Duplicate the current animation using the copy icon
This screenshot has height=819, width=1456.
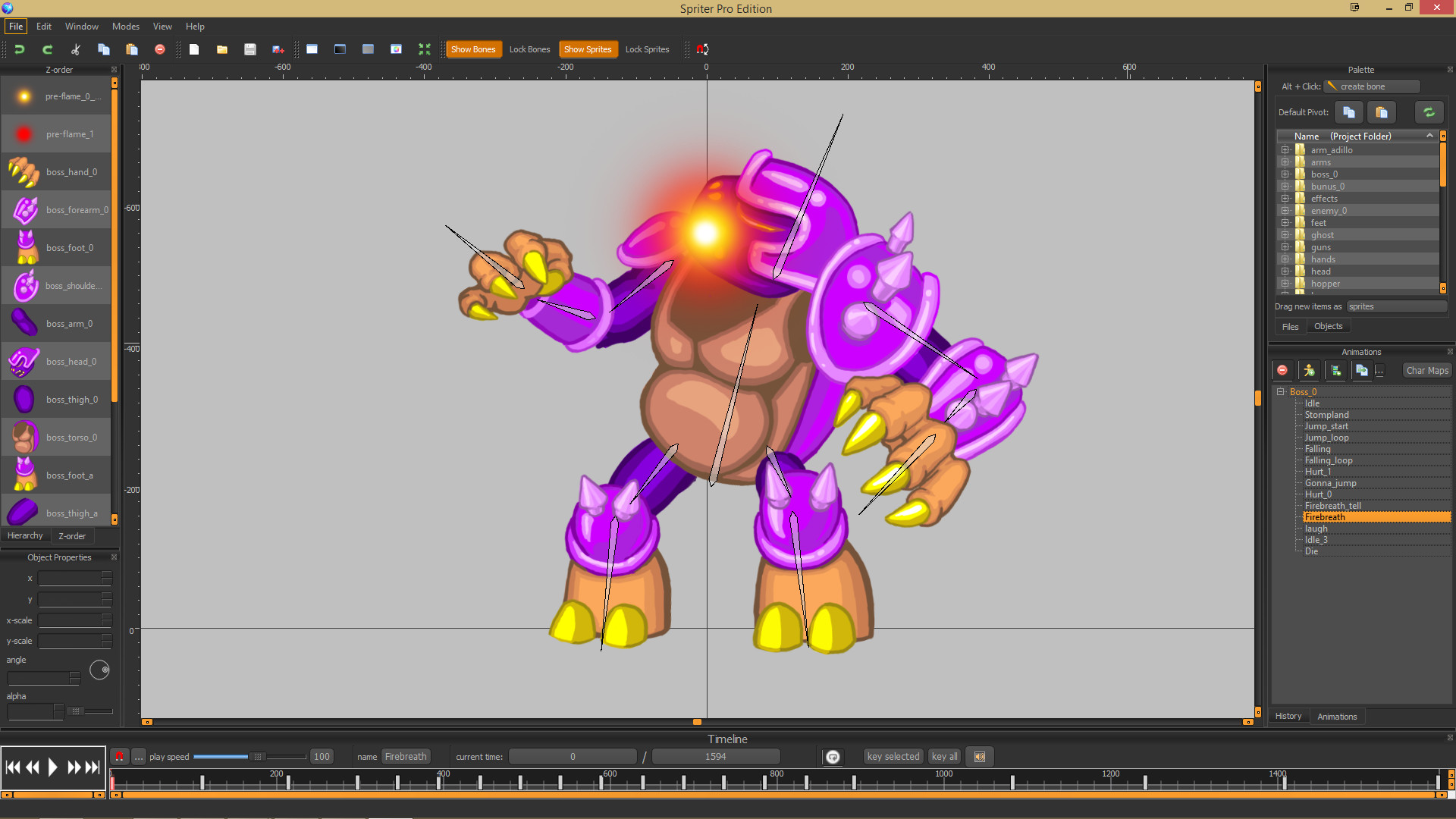(x=1362, y=370)
